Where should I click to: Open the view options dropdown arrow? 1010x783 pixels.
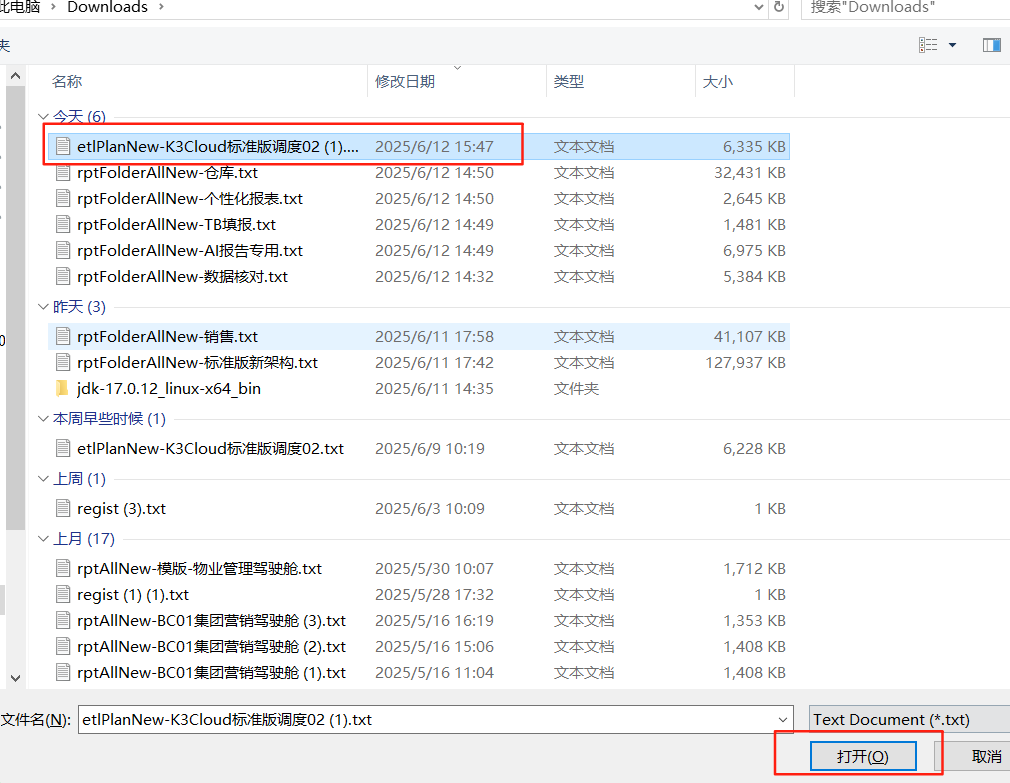952,45
